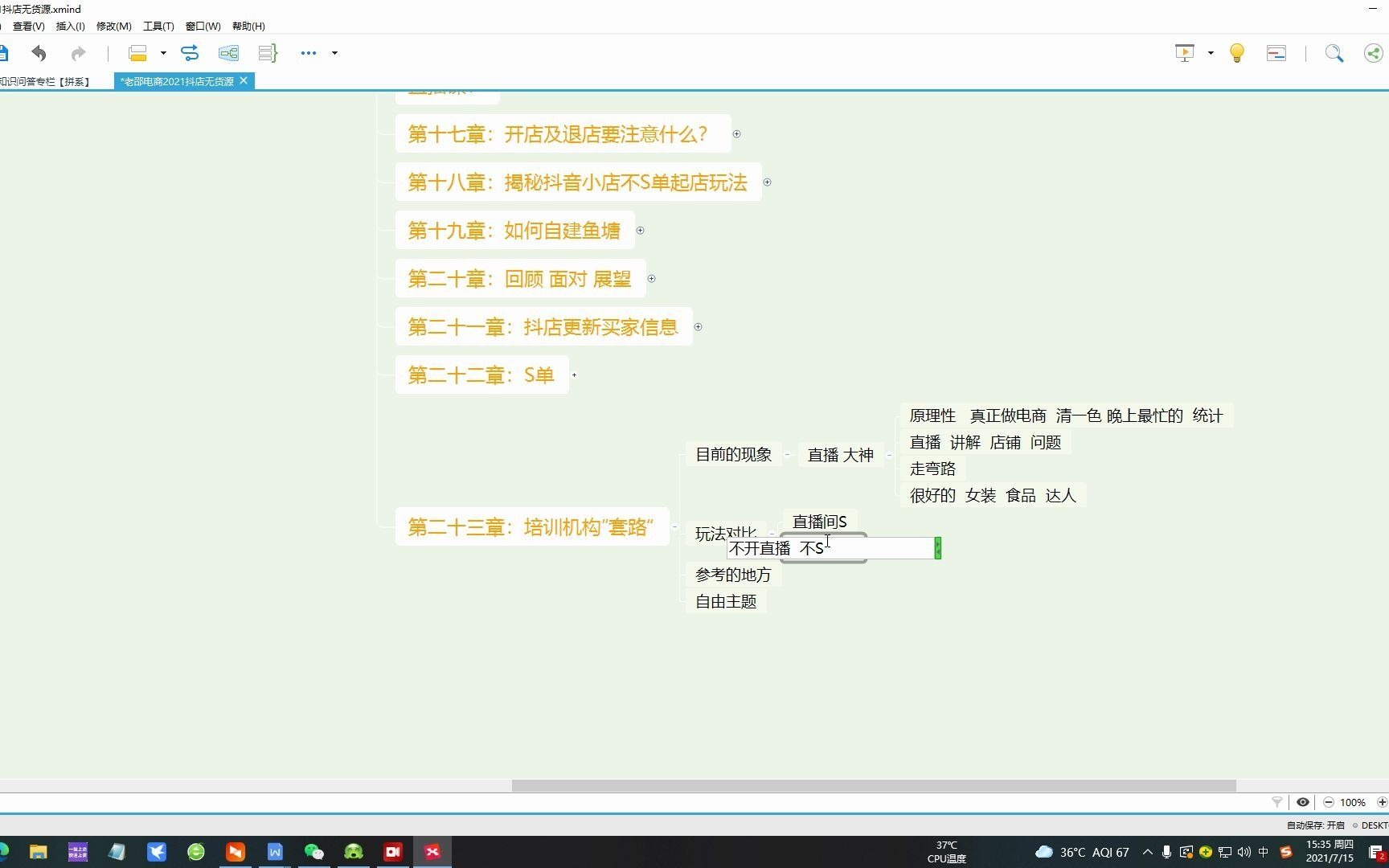Collapse the 直播 大神 branch
1389x868 pixels.
889,455
